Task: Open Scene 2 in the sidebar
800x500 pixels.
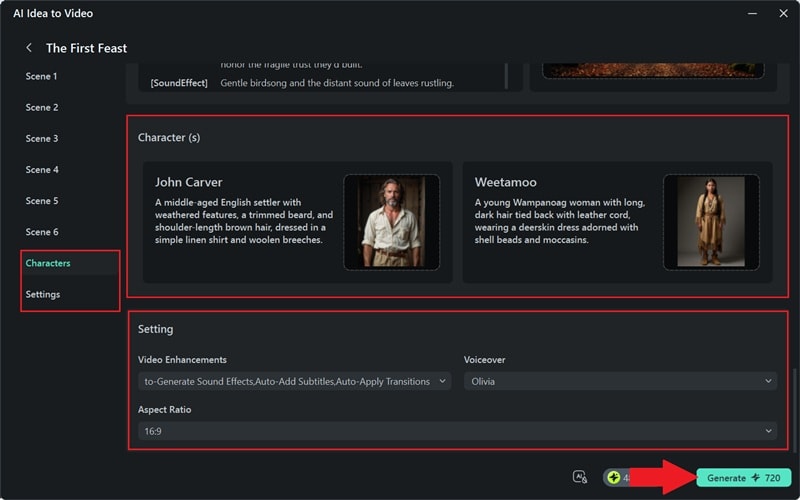Action: (42, 108)
